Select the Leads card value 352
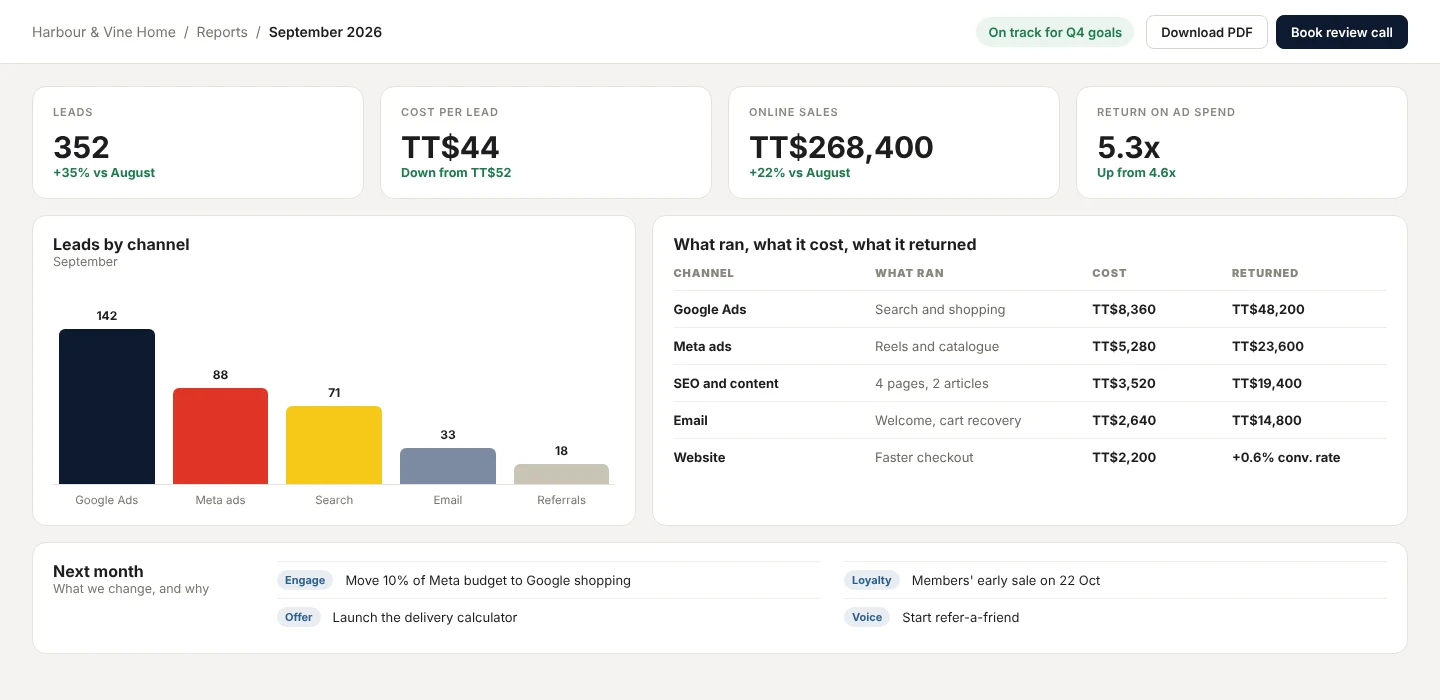The image size is (1440, 700). pos(81,147)
